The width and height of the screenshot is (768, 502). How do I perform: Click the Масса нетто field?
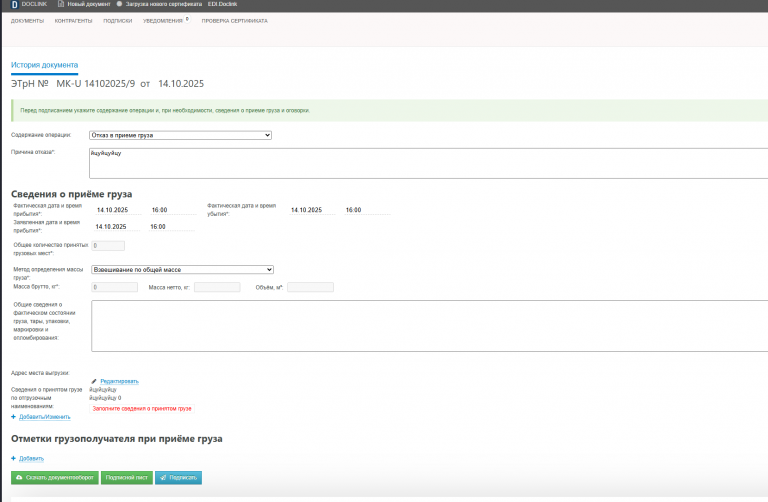[x=217, y=287]
